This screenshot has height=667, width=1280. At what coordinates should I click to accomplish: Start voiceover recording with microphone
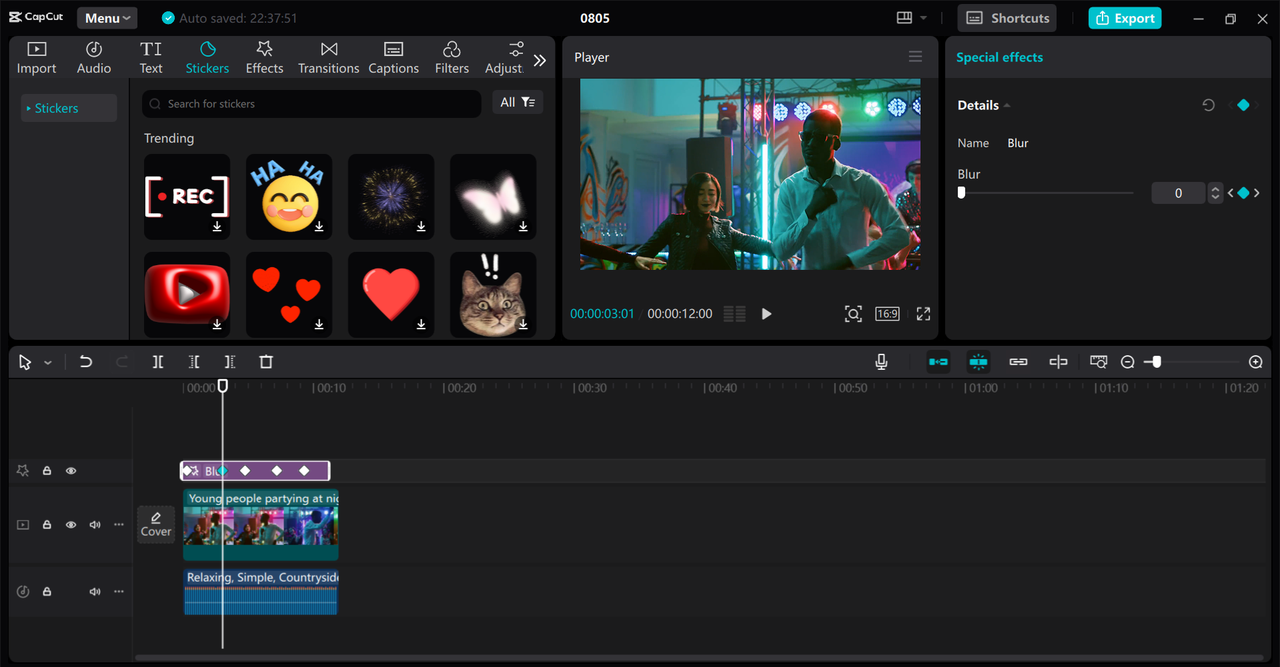point(881,362)
